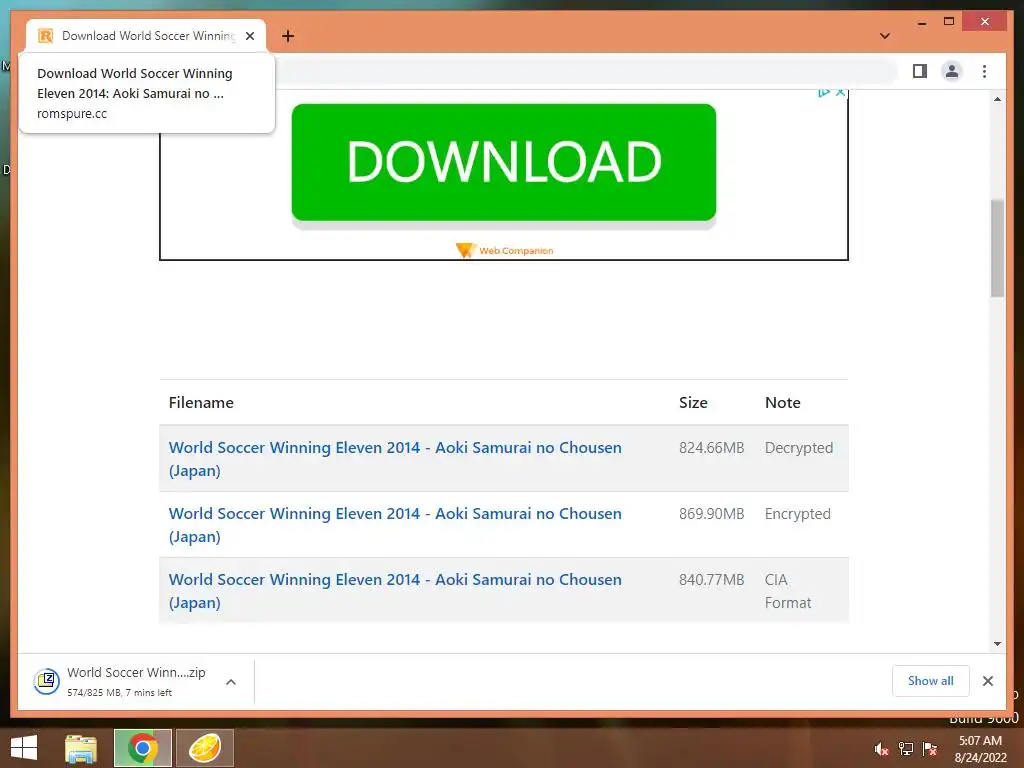Maximize the Chrome window
This screenshot has width=1024, height=768.
click(949, 22)
